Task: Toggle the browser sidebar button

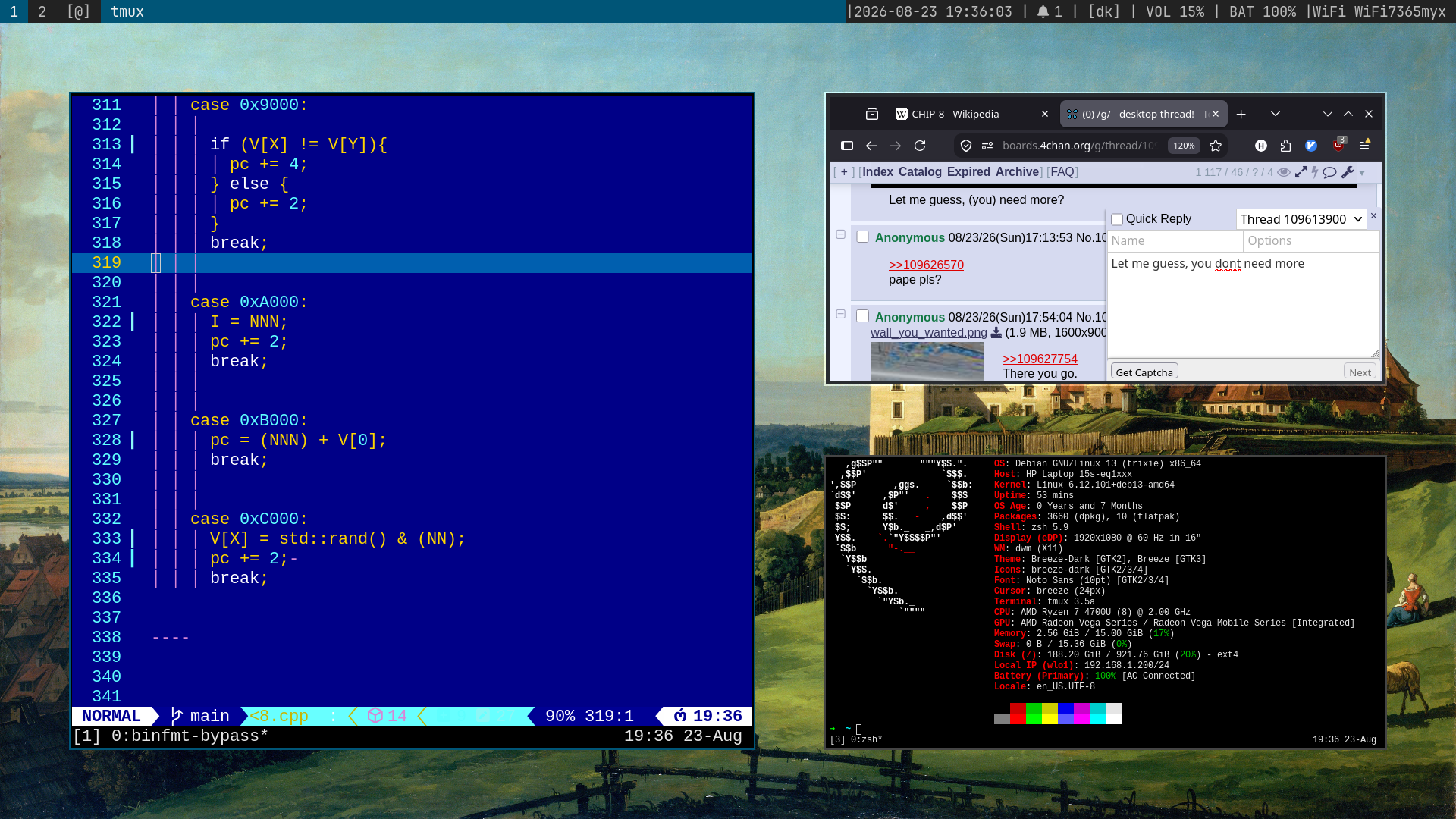Action: (x=847, y=146)
